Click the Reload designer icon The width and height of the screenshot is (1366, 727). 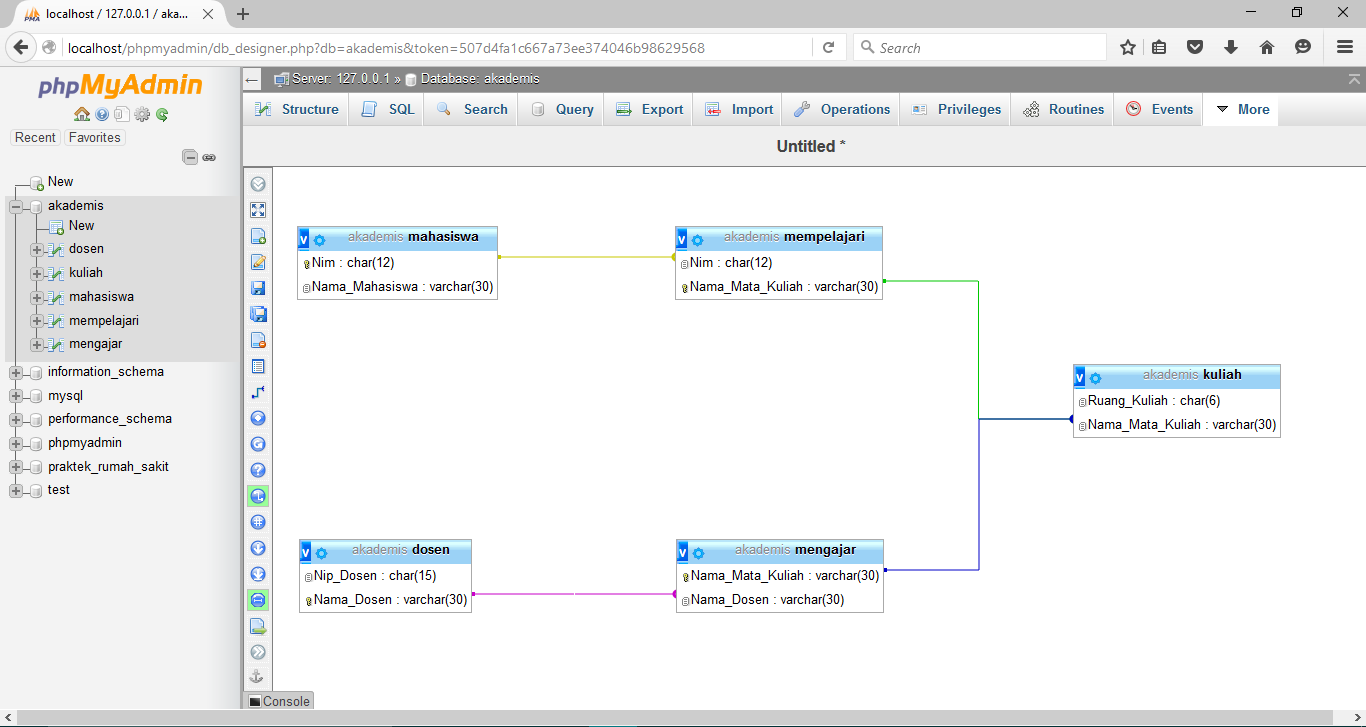point(258,444)
